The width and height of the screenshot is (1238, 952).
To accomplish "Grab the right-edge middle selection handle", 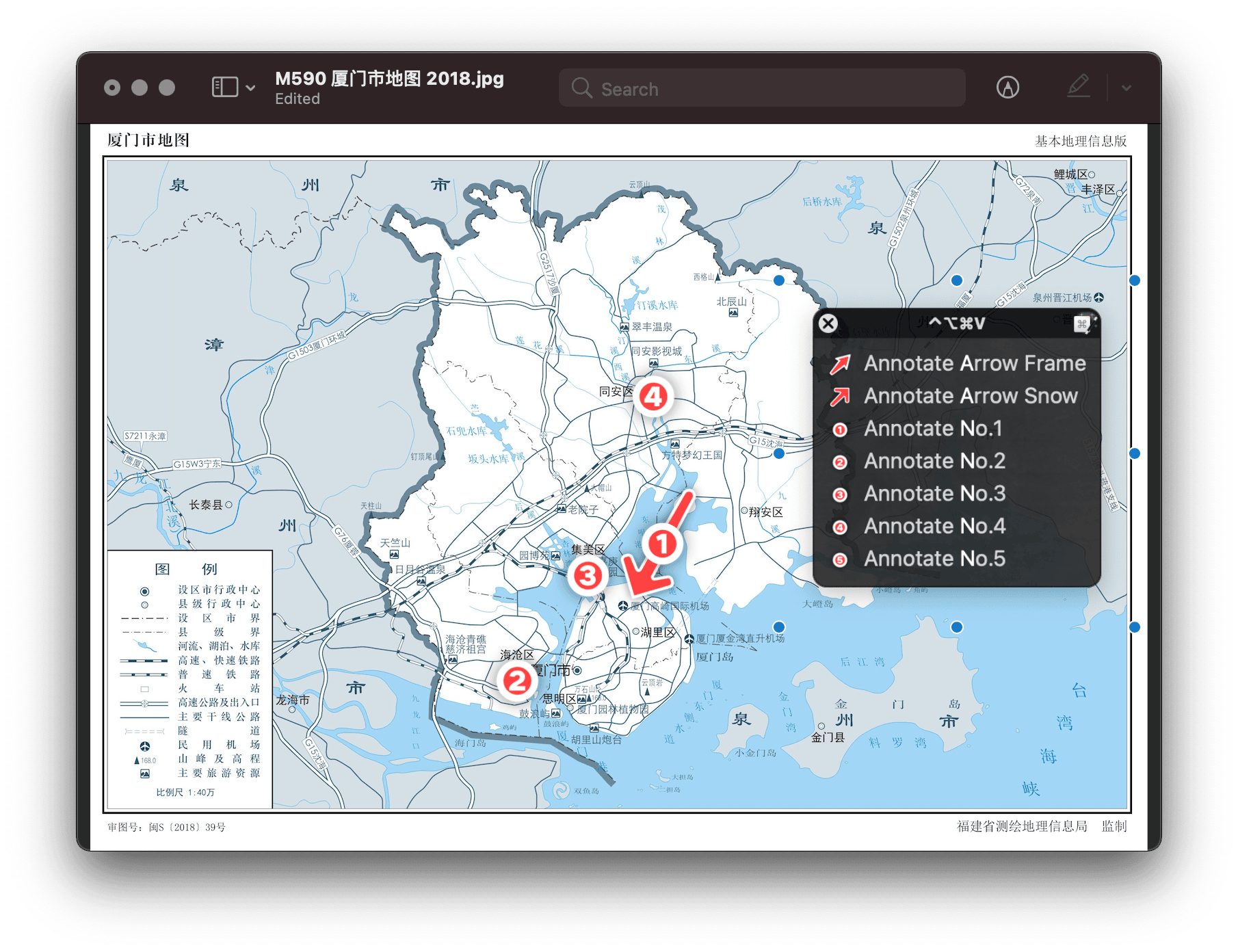I will point(1135,453).
